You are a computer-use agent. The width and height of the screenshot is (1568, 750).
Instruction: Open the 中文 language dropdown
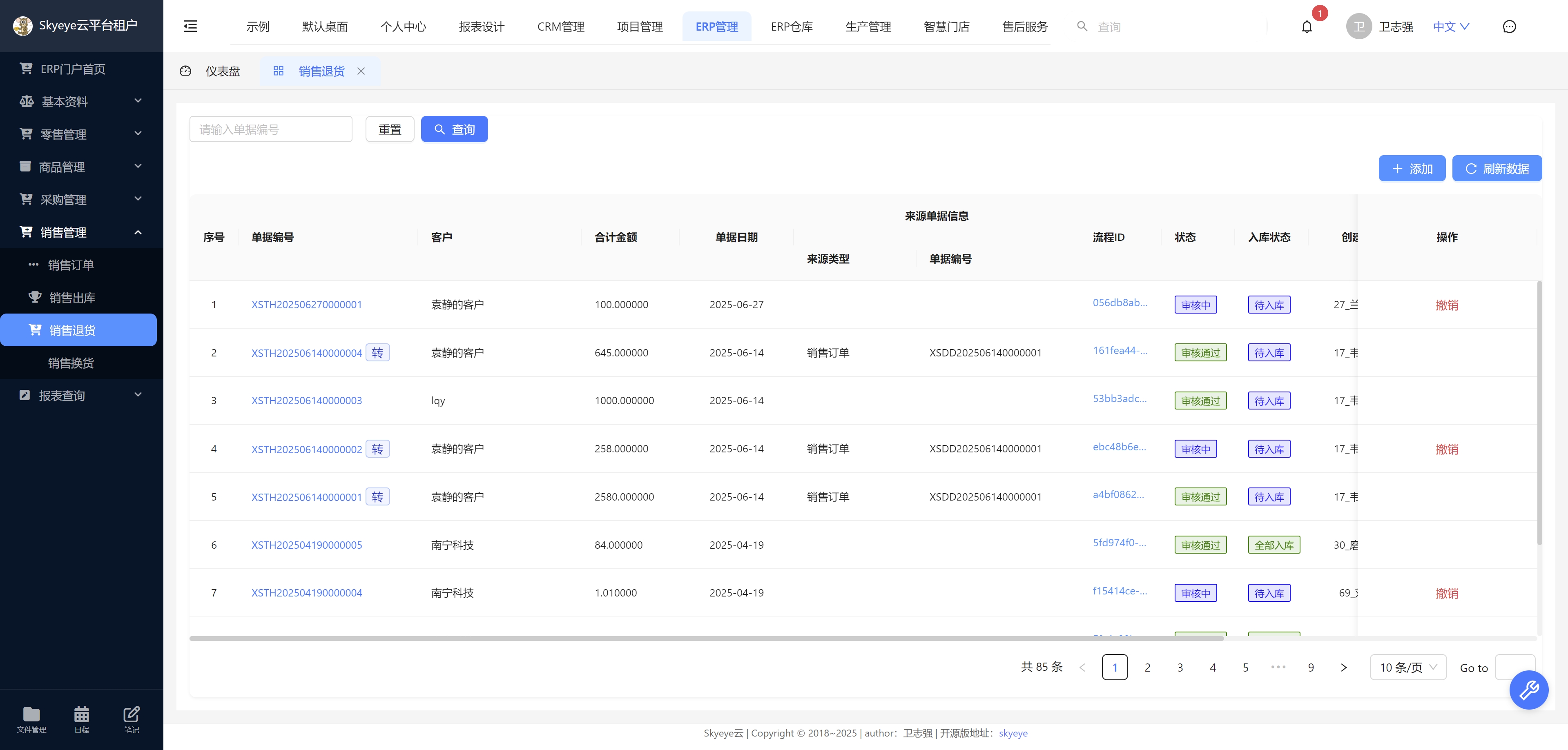[x=1450, y=27]
